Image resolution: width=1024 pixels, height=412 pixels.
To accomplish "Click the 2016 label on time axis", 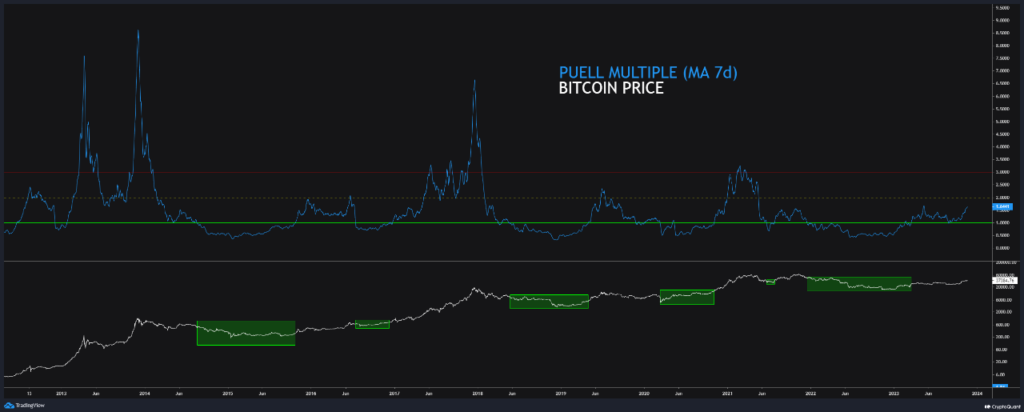I will pos(312,394).
